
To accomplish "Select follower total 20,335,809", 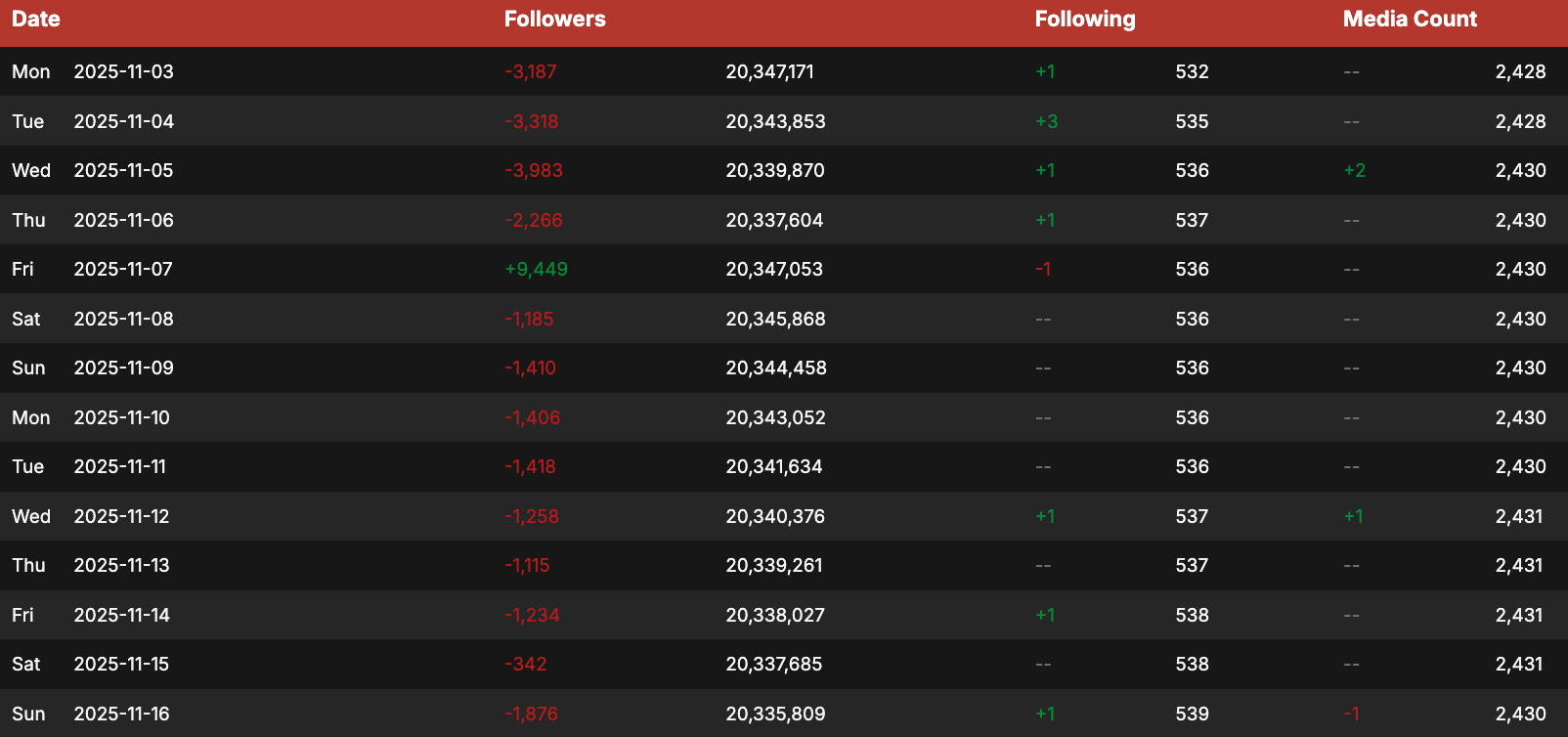I will click(775, 715).
